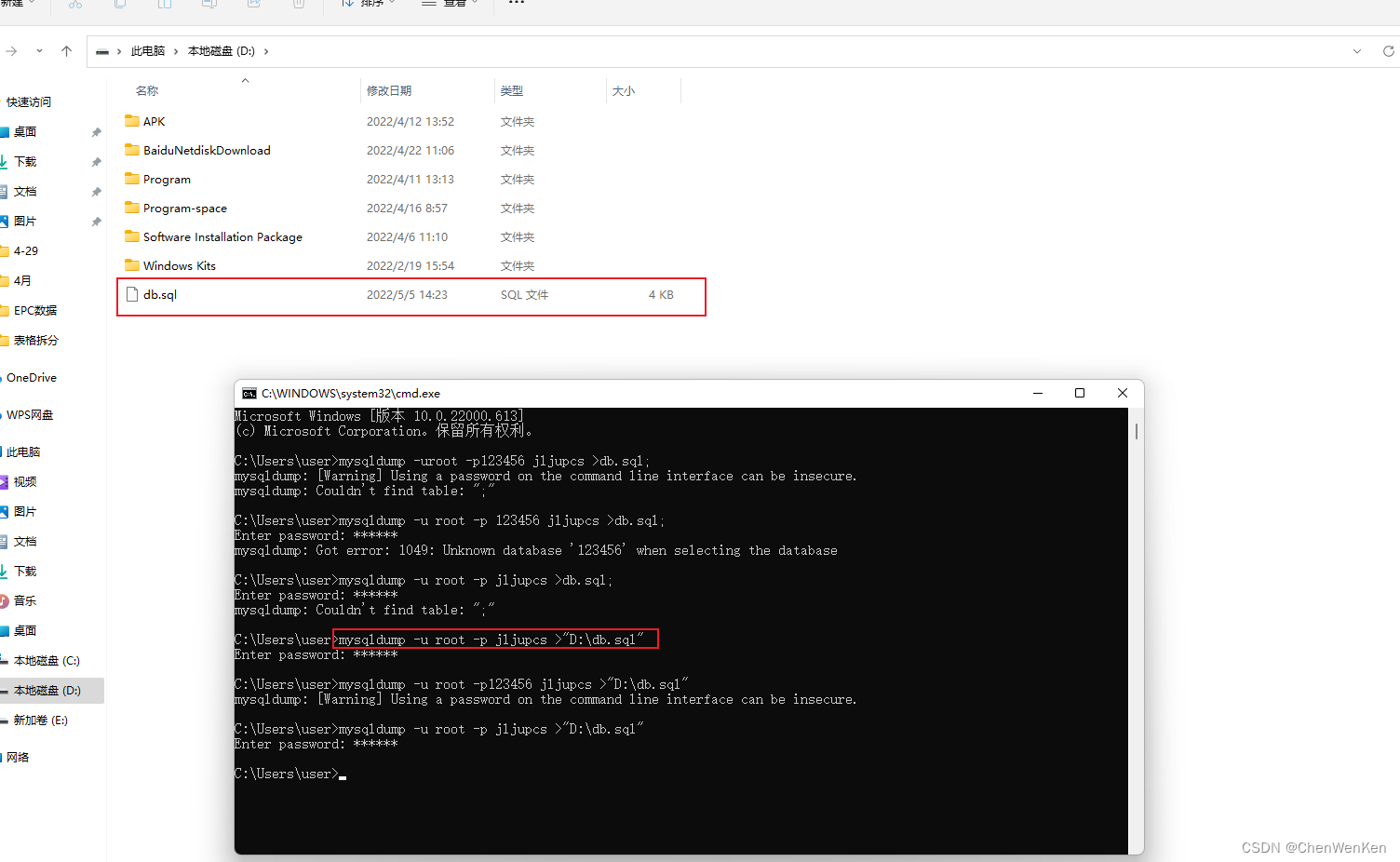Select 本地磁盘 (C:) in sidebar
The height and width of the screenshot is (862, 1400).
(x=47, y=661)
